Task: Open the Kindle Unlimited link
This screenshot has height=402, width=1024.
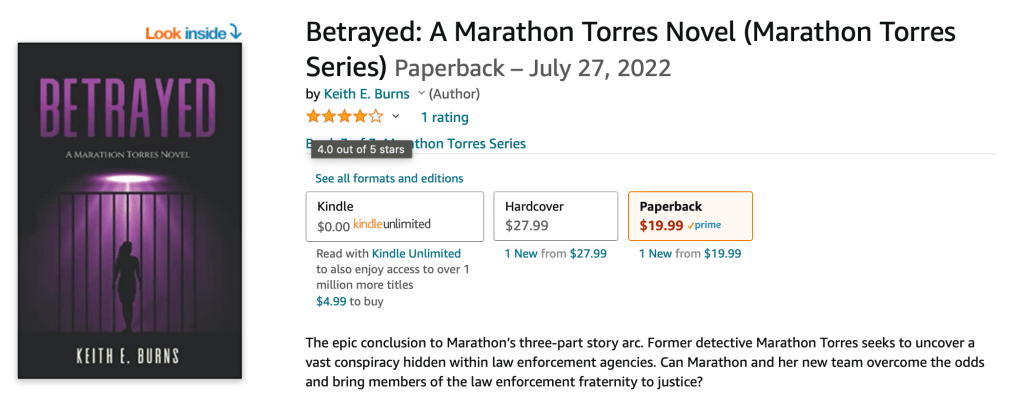Action: [416, 254]
